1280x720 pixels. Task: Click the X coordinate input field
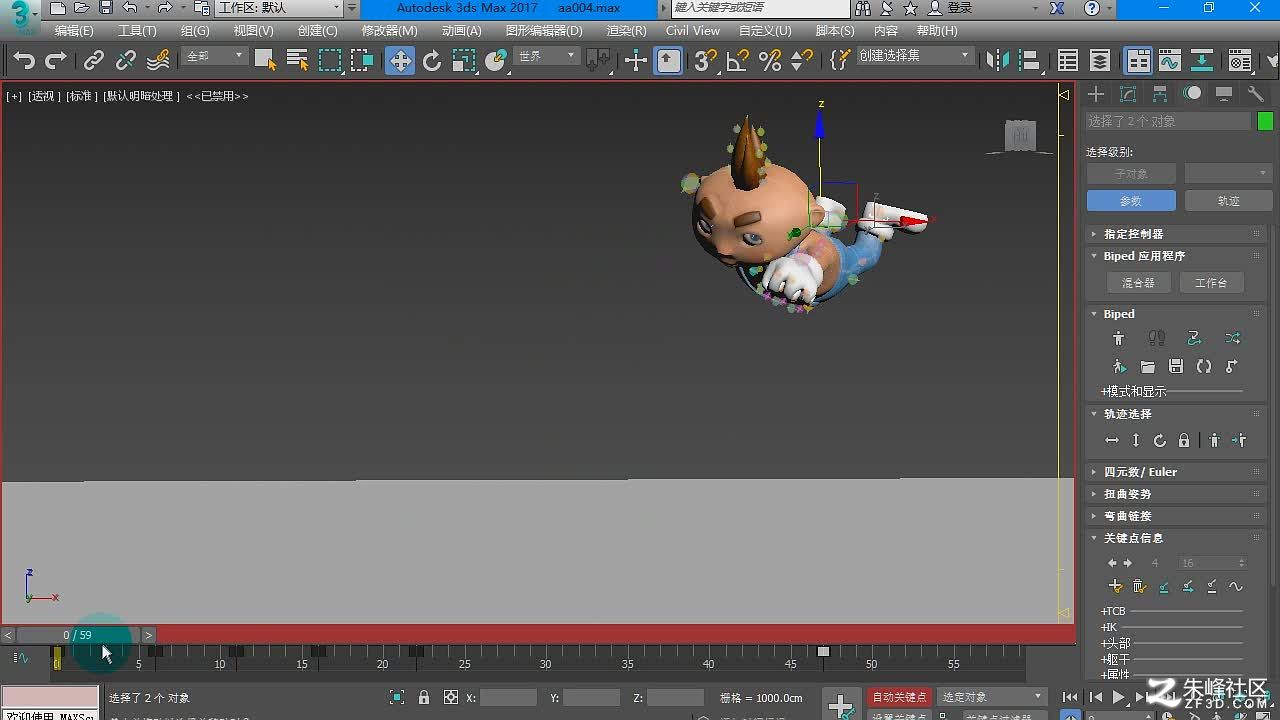coord(508,697)
